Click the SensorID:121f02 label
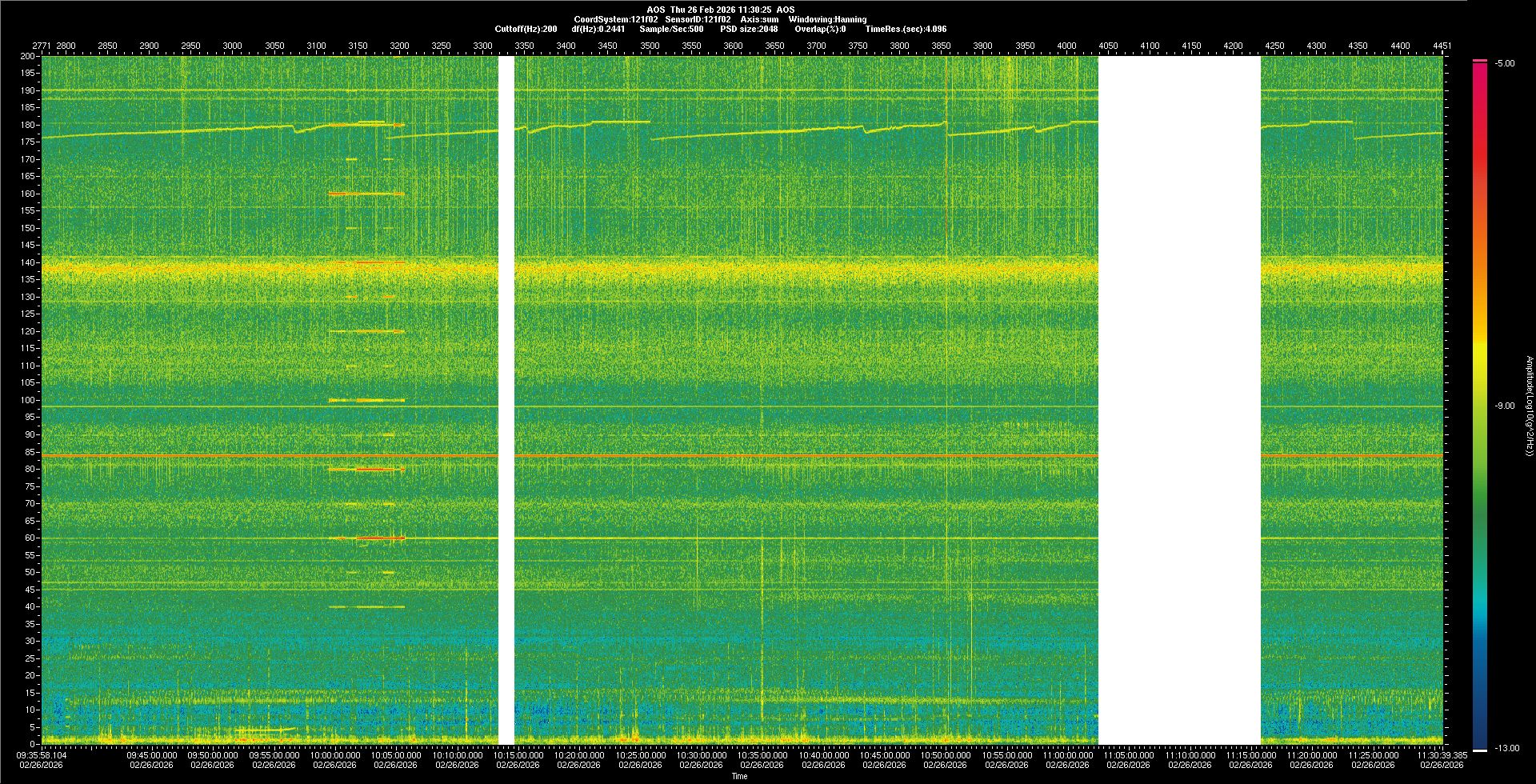1536x784 pixels. [x=698, y=19]
